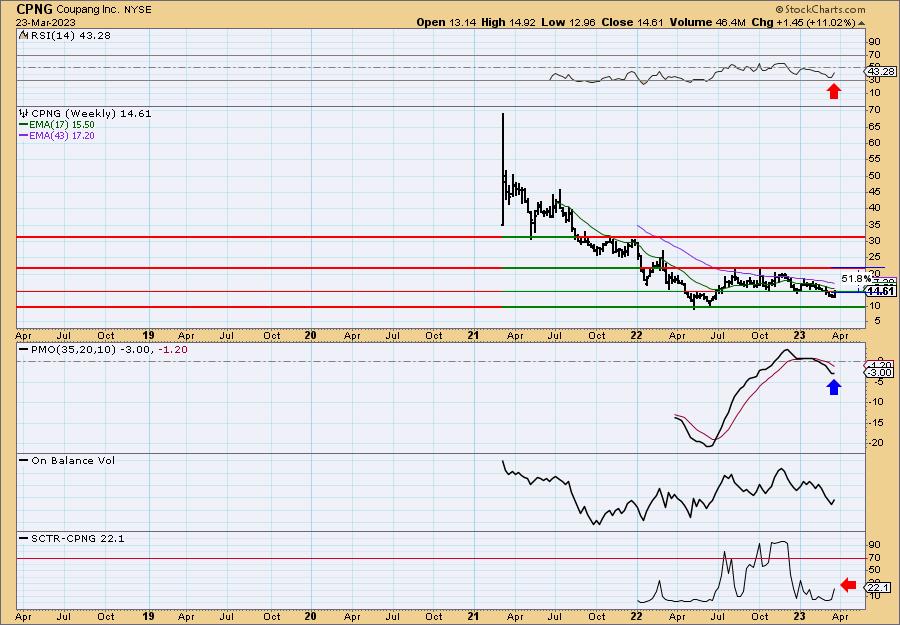Viewport: 900px width, 625px height.
Task: Click the 14.61 price tag on the right axis
Action: (881, 292)
